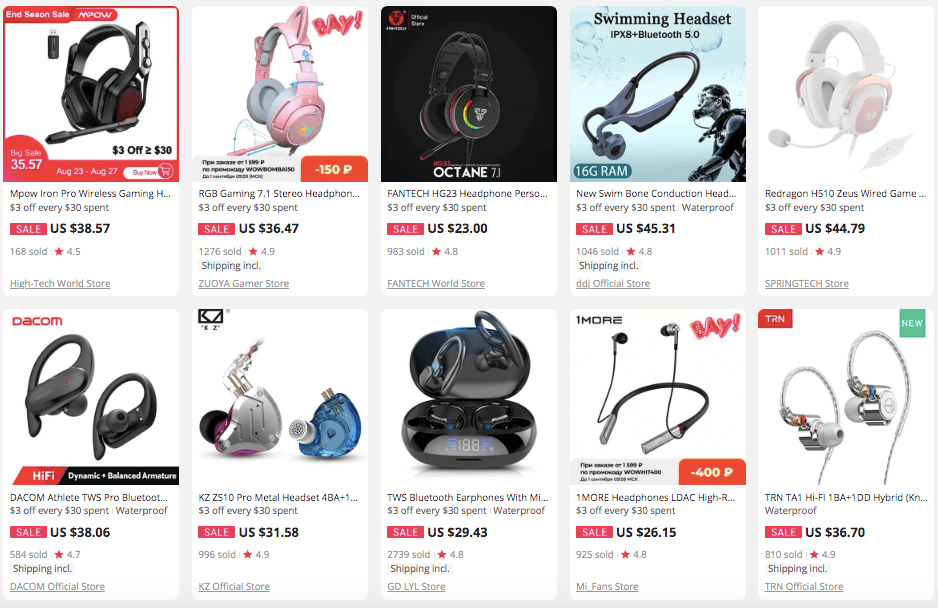Click the green NEW badge on TRN TA1
The width and height of the screenshot is (938, 608).
pyautogui.click(x=912, y=323)
